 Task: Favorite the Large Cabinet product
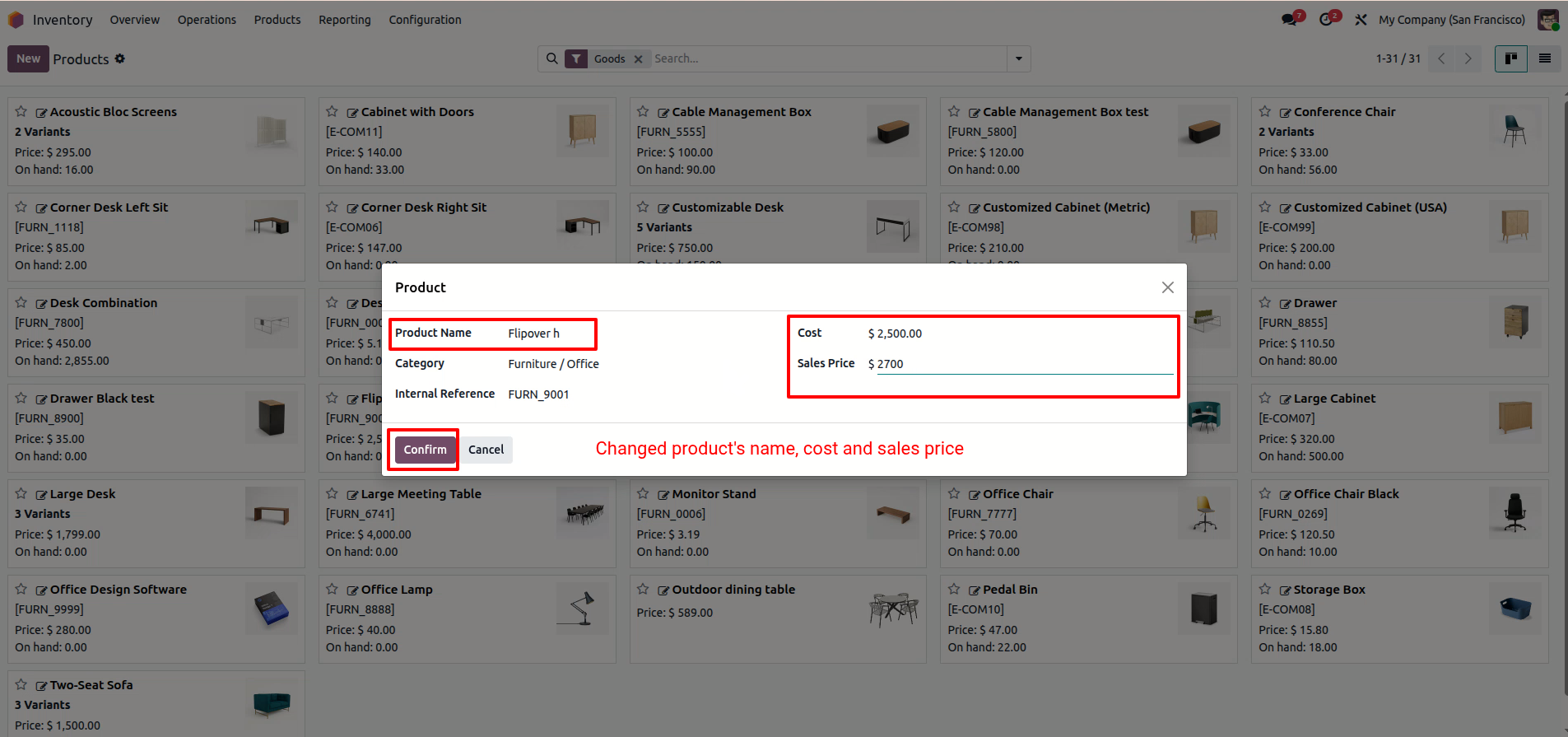pyautogui.click(x=1265, y=398)
